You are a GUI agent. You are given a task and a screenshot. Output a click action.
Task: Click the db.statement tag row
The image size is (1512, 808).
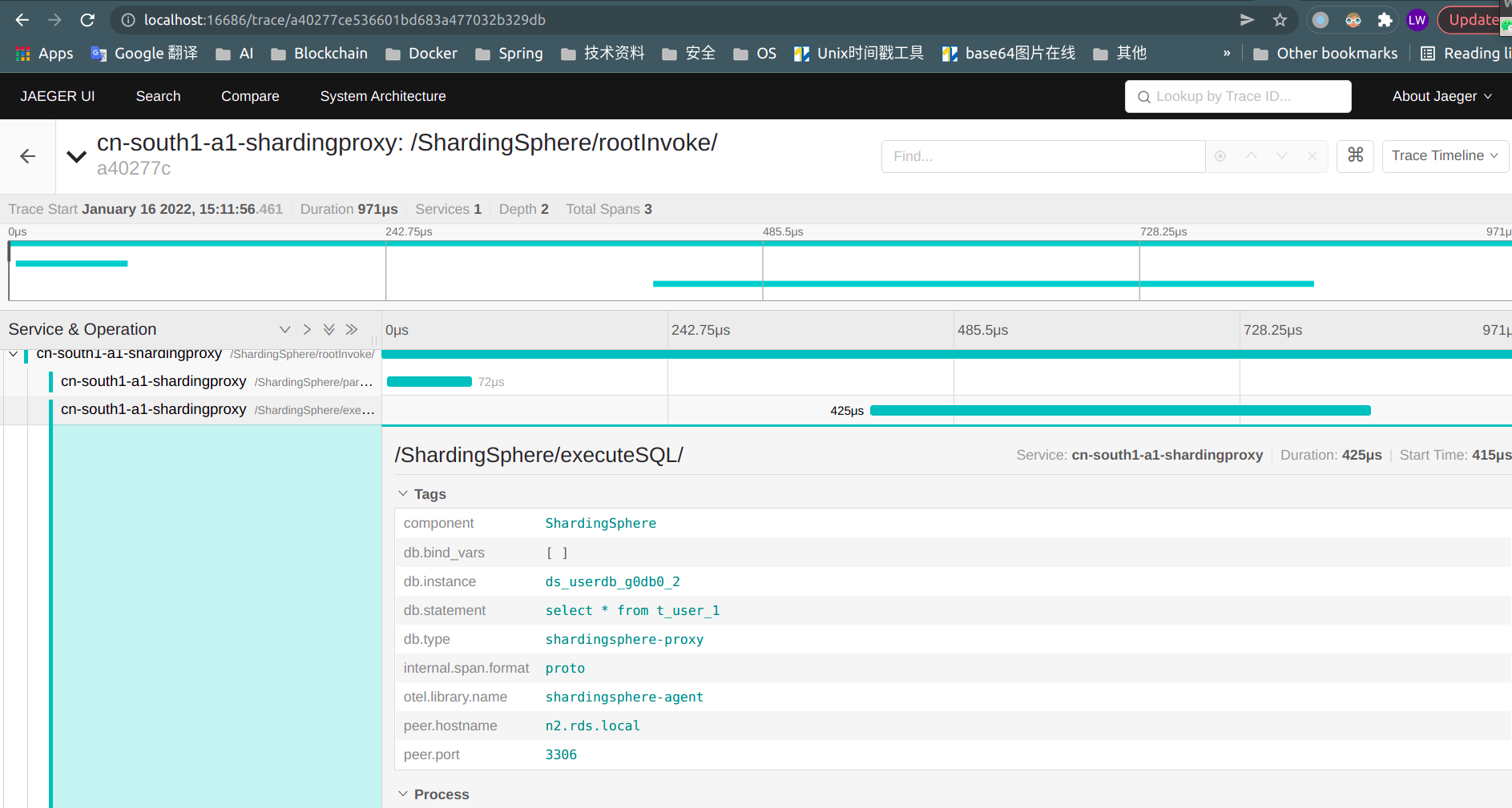click(x=953, y=610)
